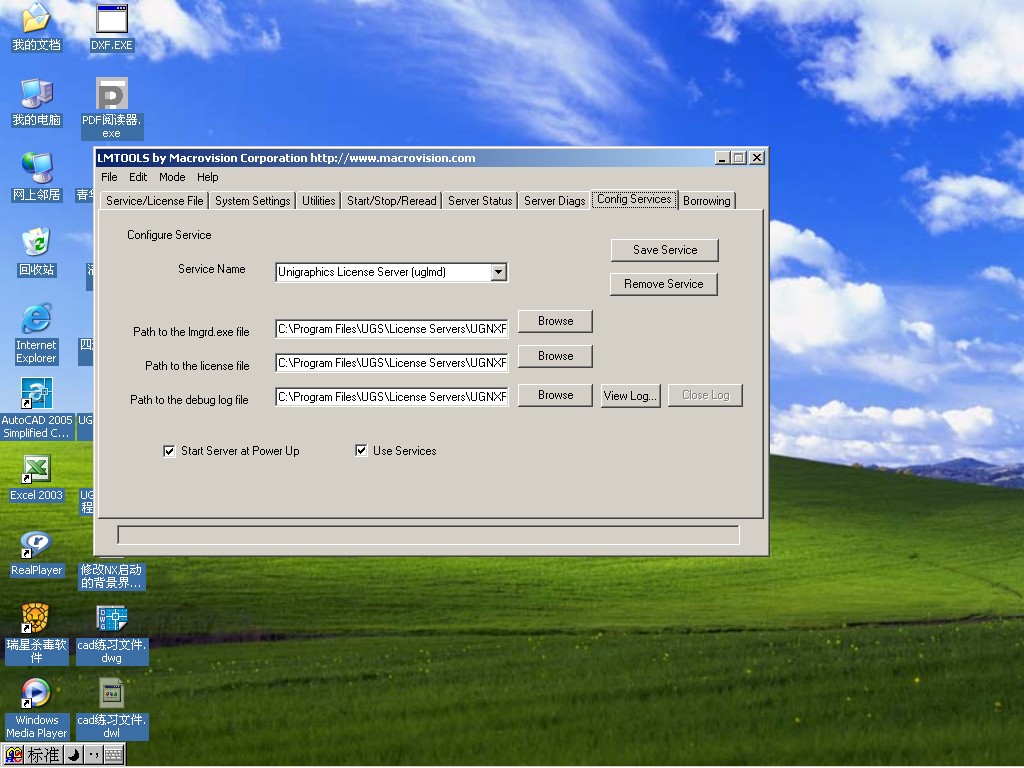Click the license file path field
Viewport: 1024px width, 768px height.
392,362
